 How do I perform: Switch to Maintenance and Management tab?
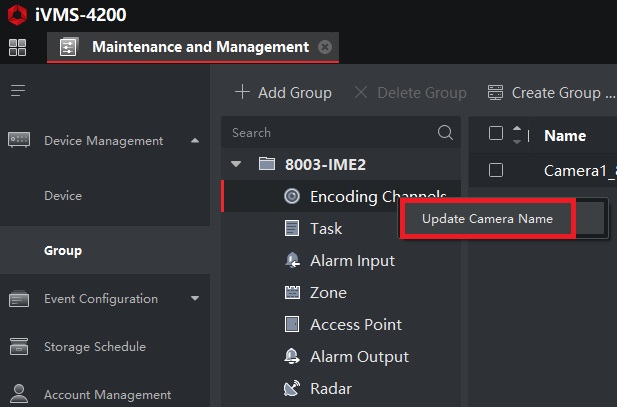pos(193,47)
